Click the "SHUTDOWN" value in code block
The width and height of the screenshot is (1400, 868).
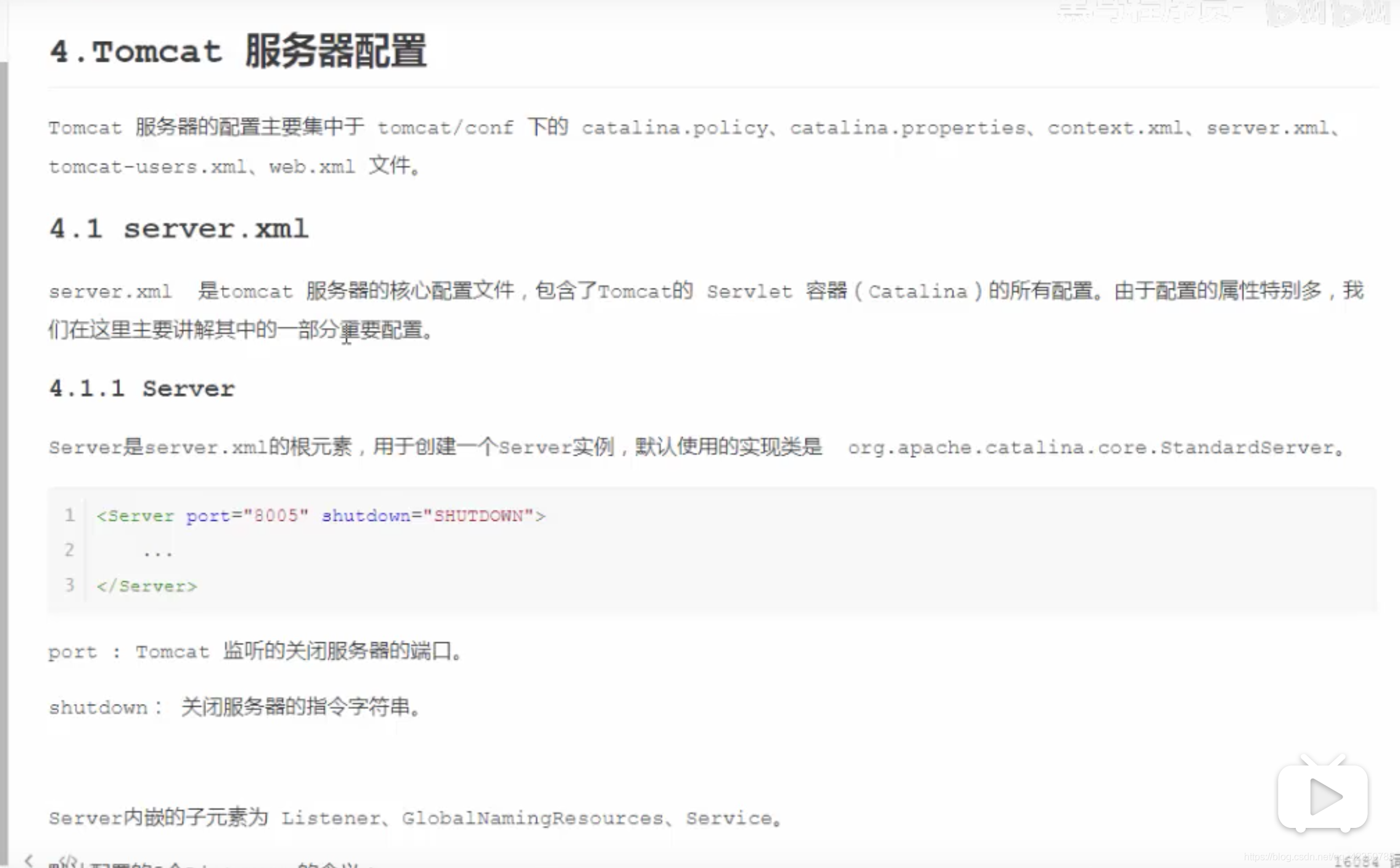pyautogui.click(x=478, y=515)
